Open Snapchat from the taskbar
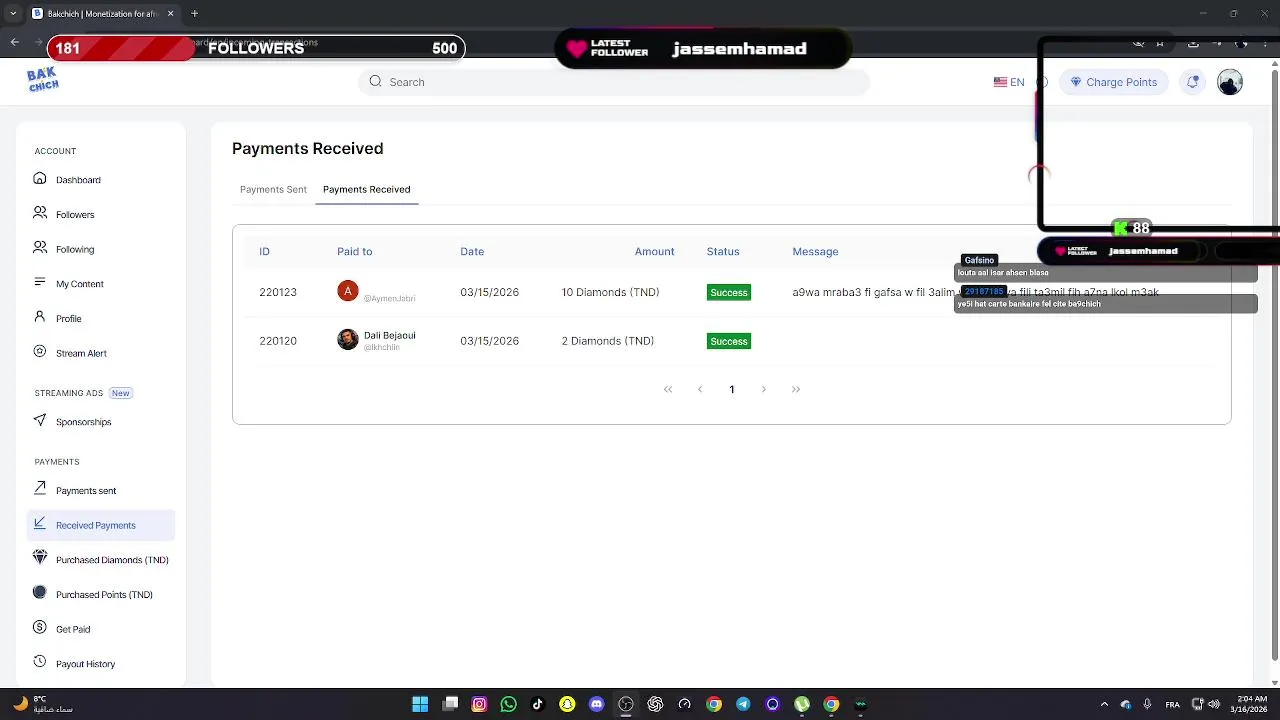Viewport: 1280px width, 720px height. click(567, 704)
